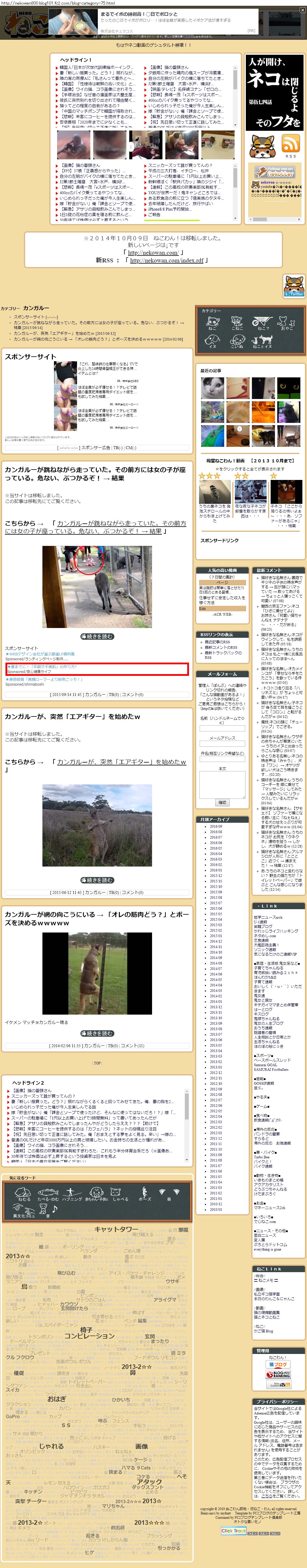Open the ハプニング keyword icon
Image resolution: width=307 pixels, height=1568 pixels.
(x=72, y=1194)
